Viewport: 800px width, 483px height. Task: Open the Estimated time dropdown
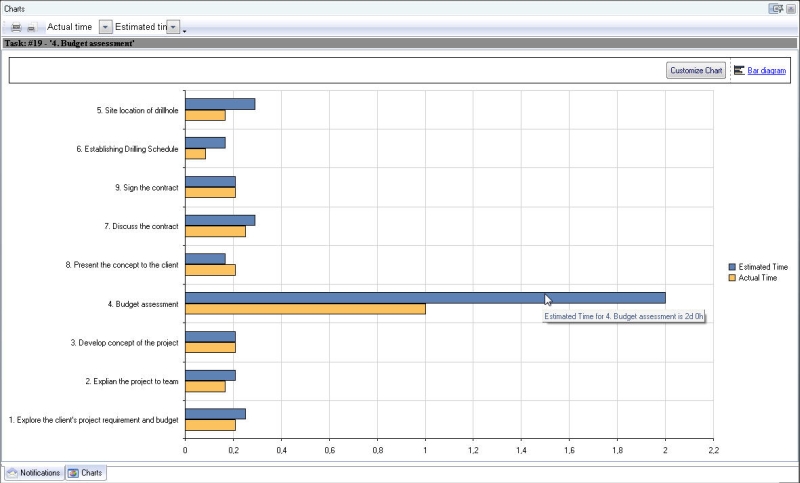[x=173, y=27]
